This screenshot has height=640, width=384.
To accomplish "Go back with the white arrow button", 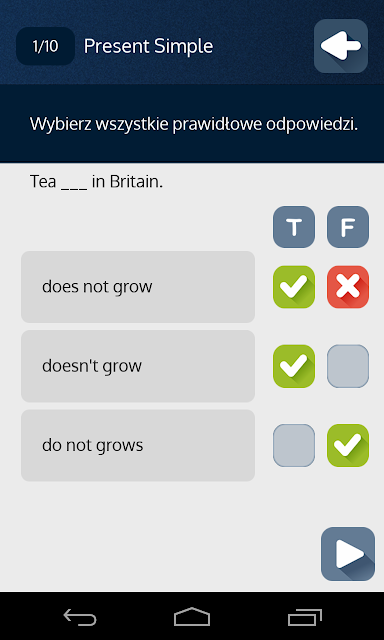I will tap(341, 46).
